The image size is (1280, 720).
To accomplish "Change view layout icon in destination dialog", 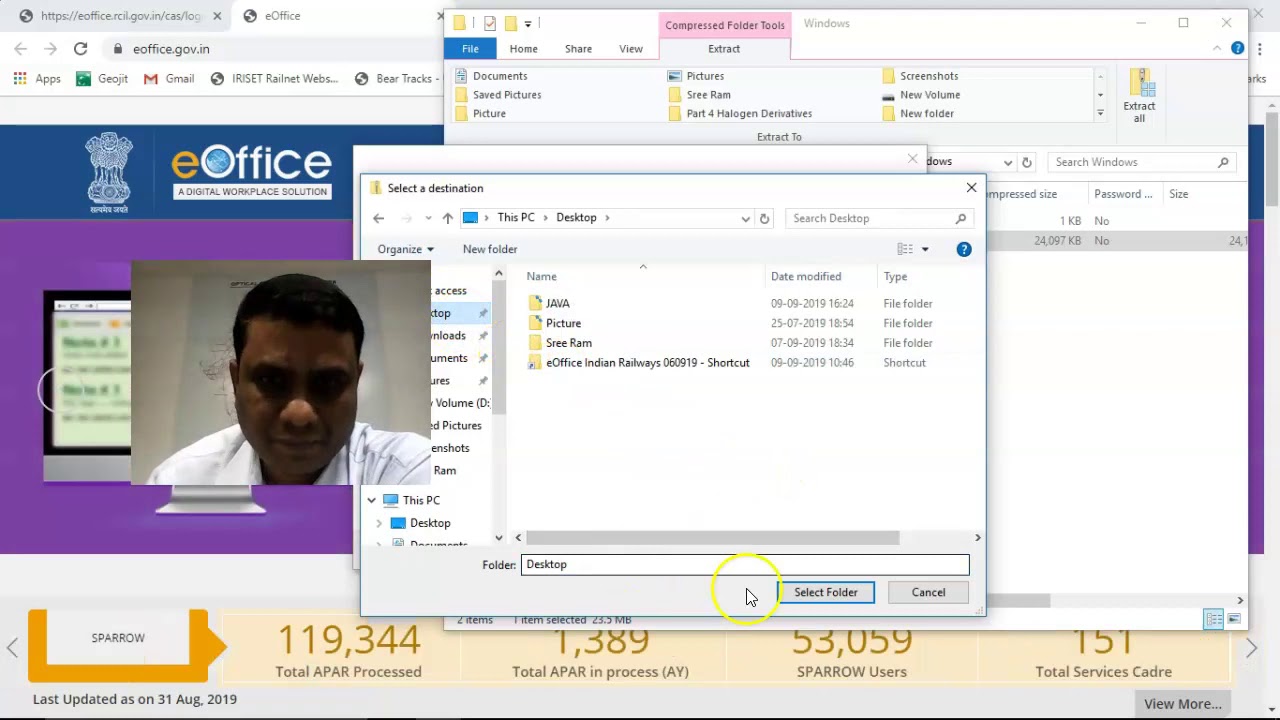I will [x=905, y=249].
